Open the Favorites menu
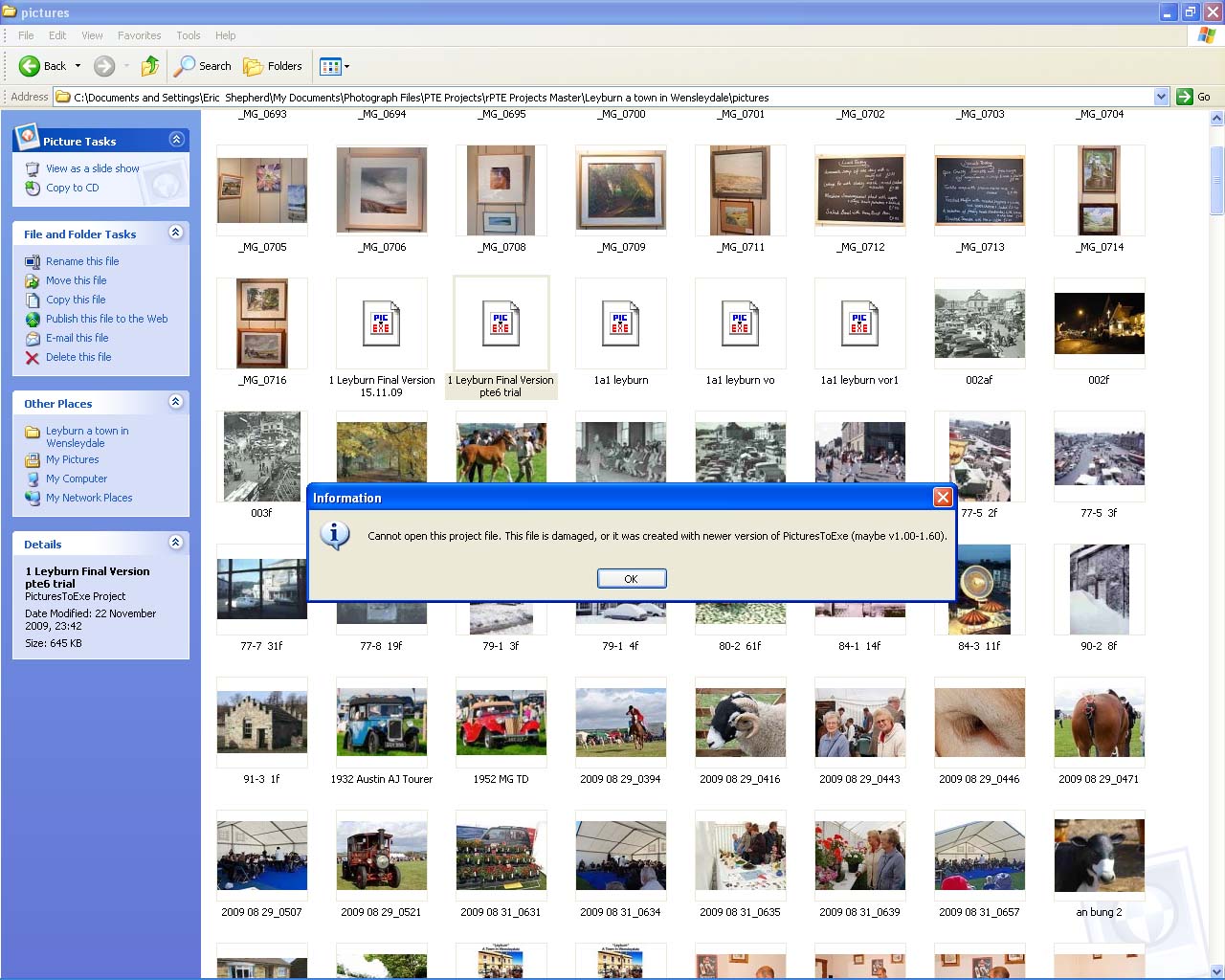This screenshot has height=980, width=1225. tap(139, 35)
